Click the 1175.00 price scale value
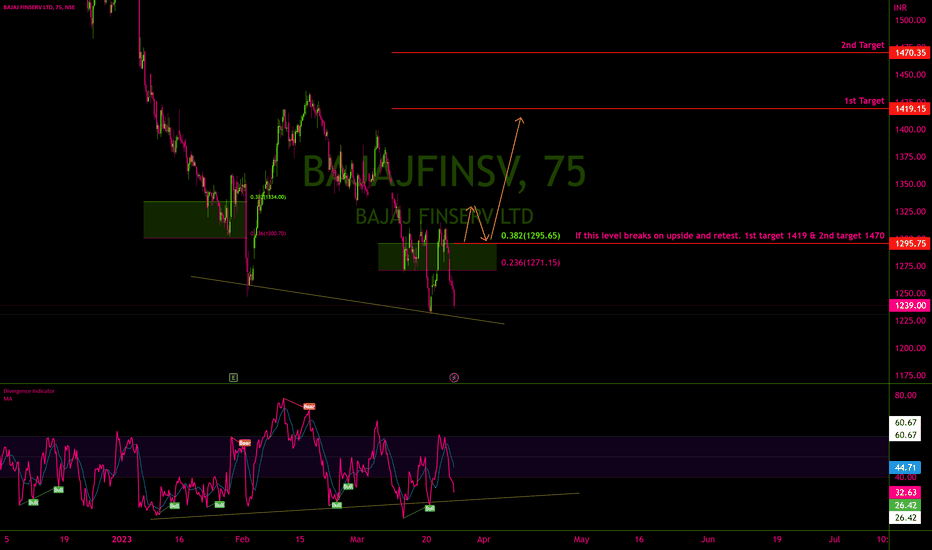 (911, 376)
